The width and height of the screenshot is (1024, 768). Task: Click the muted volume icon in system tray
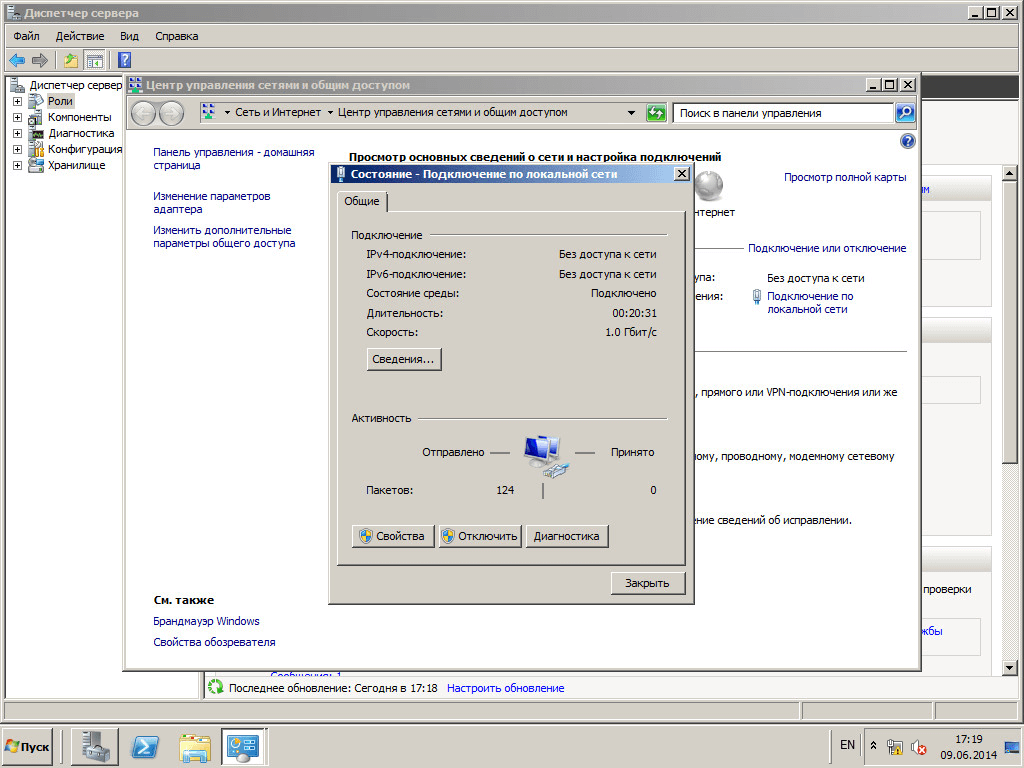click(918, 747)
